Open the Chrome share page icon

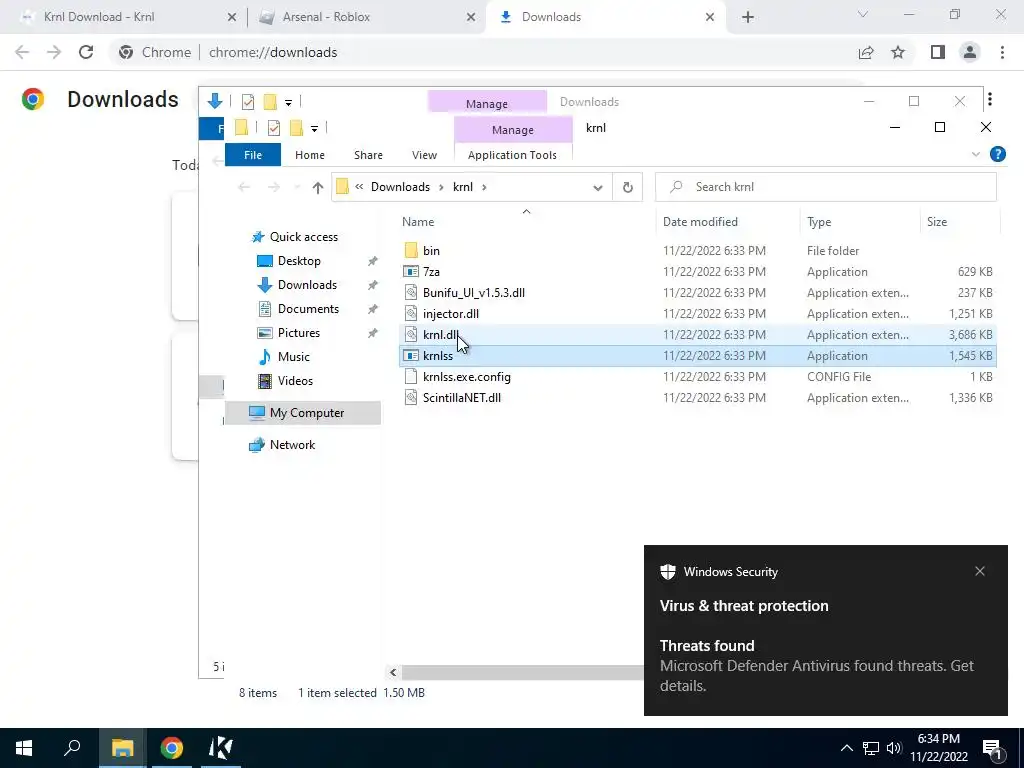pyautogui.click(x=866, y=52)
